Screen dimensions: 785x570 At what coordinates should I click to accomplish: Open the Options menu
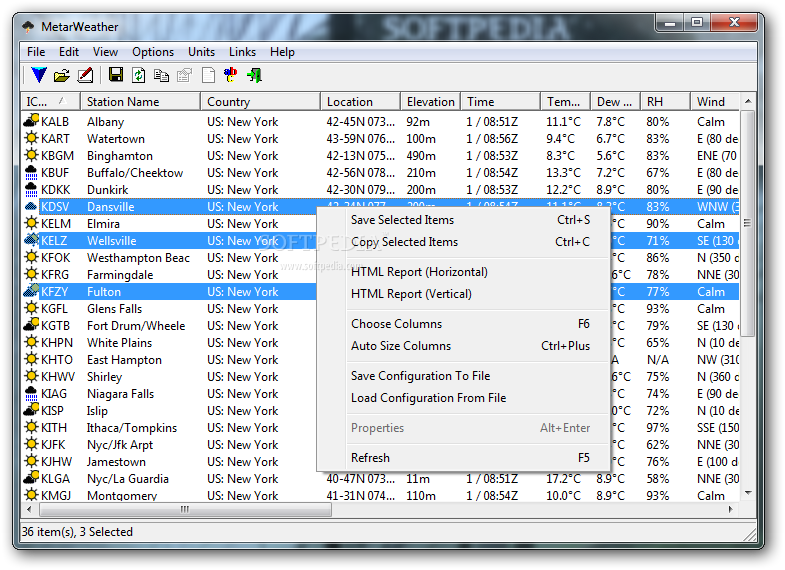153,52
